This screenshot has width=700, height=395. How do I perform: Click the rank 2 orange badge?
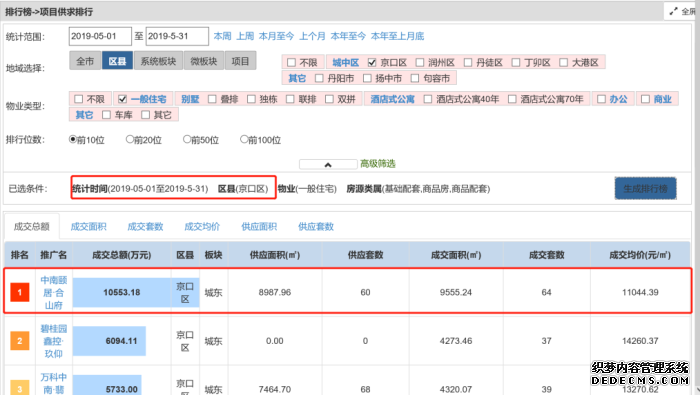click(20, 341)
